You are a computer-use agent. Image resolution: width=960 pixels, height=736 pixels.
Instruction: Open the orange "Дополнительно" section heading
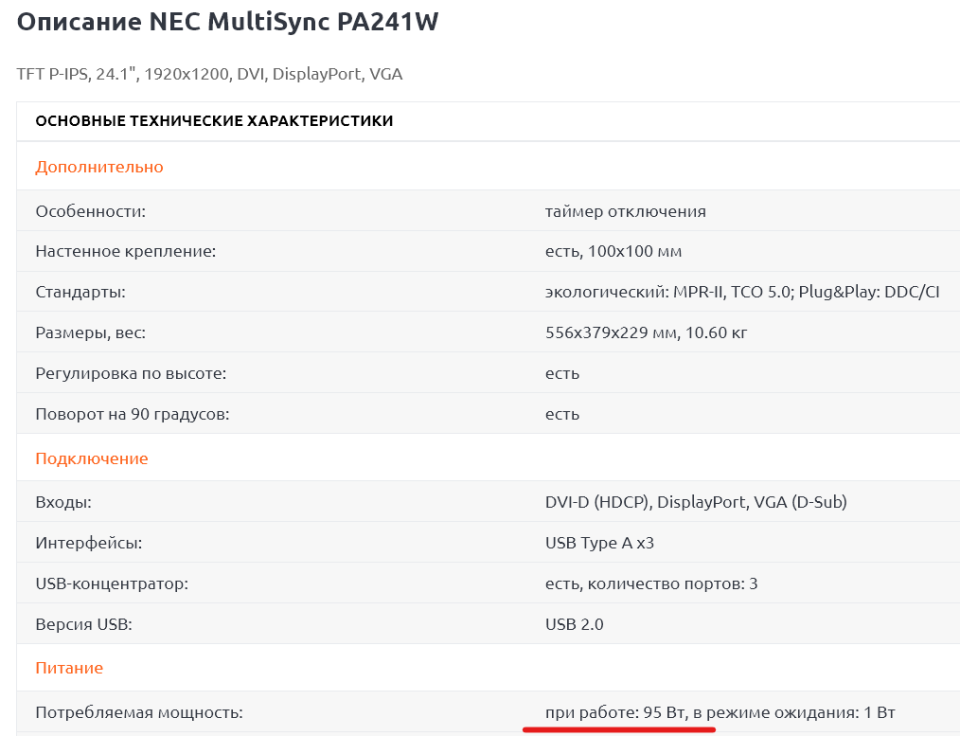point(99,167)
